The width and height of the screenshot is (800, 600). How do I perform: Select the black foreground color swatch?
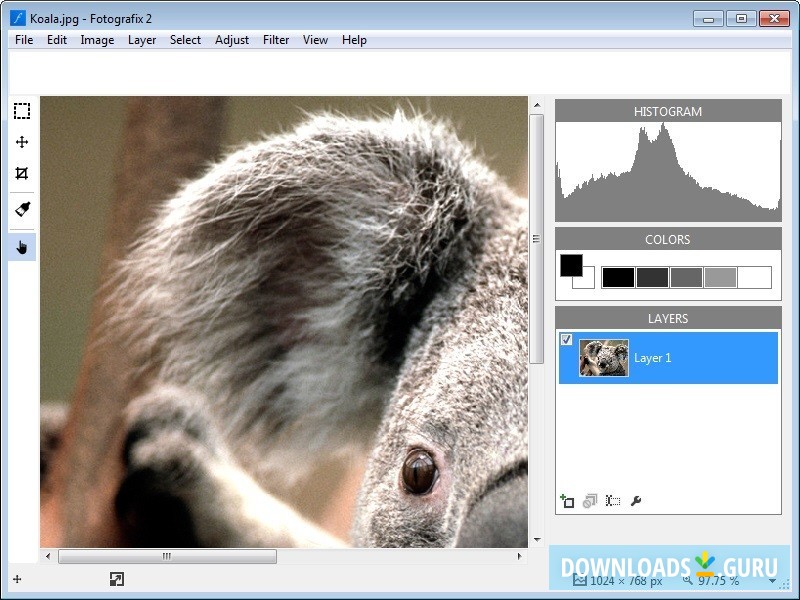(x=571, y=265)
